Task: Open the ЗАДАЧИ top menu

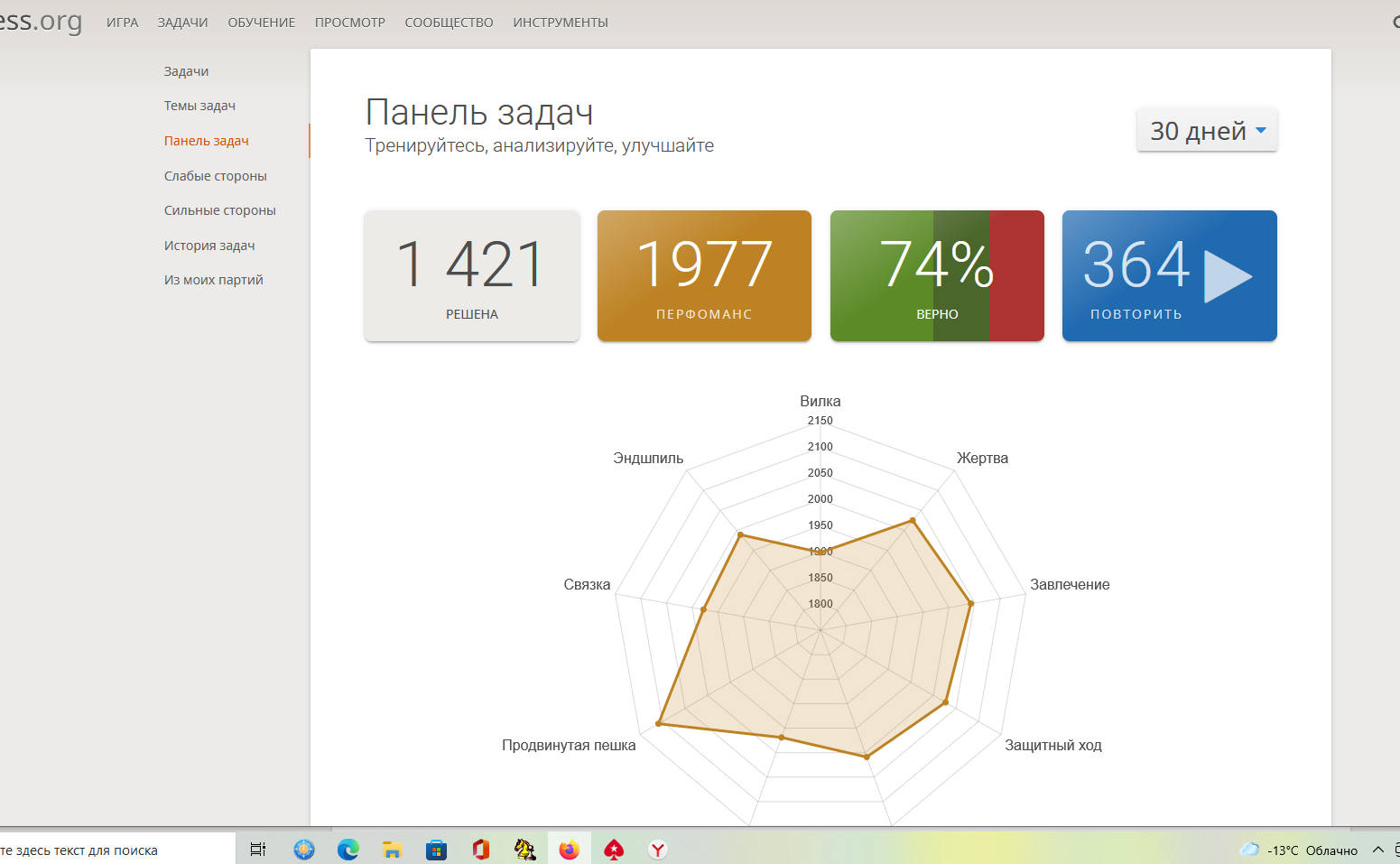Action: click(182, 23)
